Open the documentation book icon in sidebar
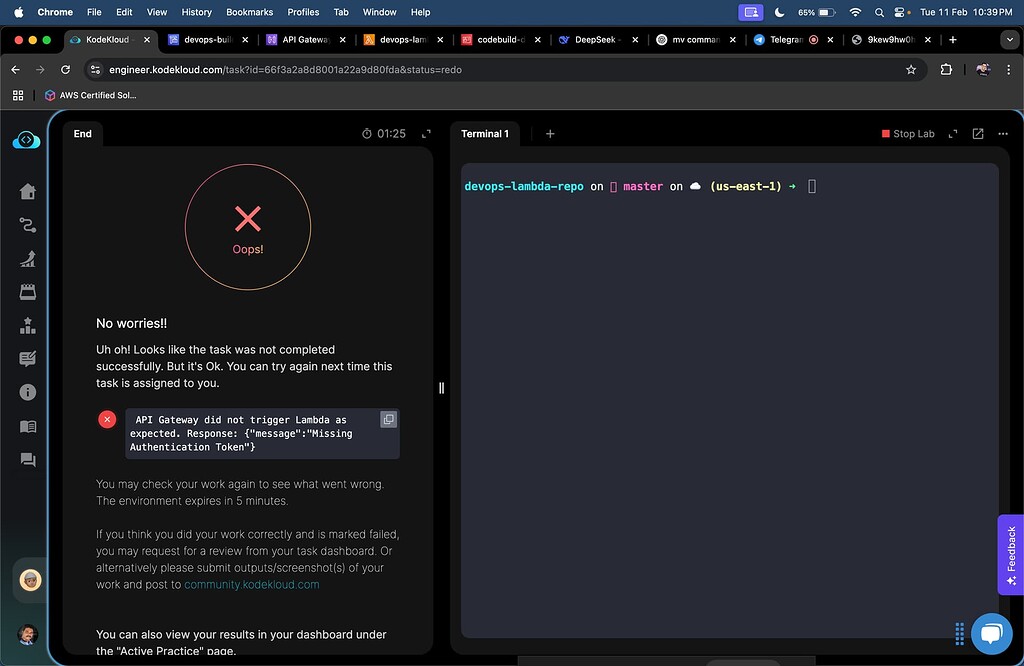The image size is (1024, 666). pyautogui.click(x=27, y=426)
